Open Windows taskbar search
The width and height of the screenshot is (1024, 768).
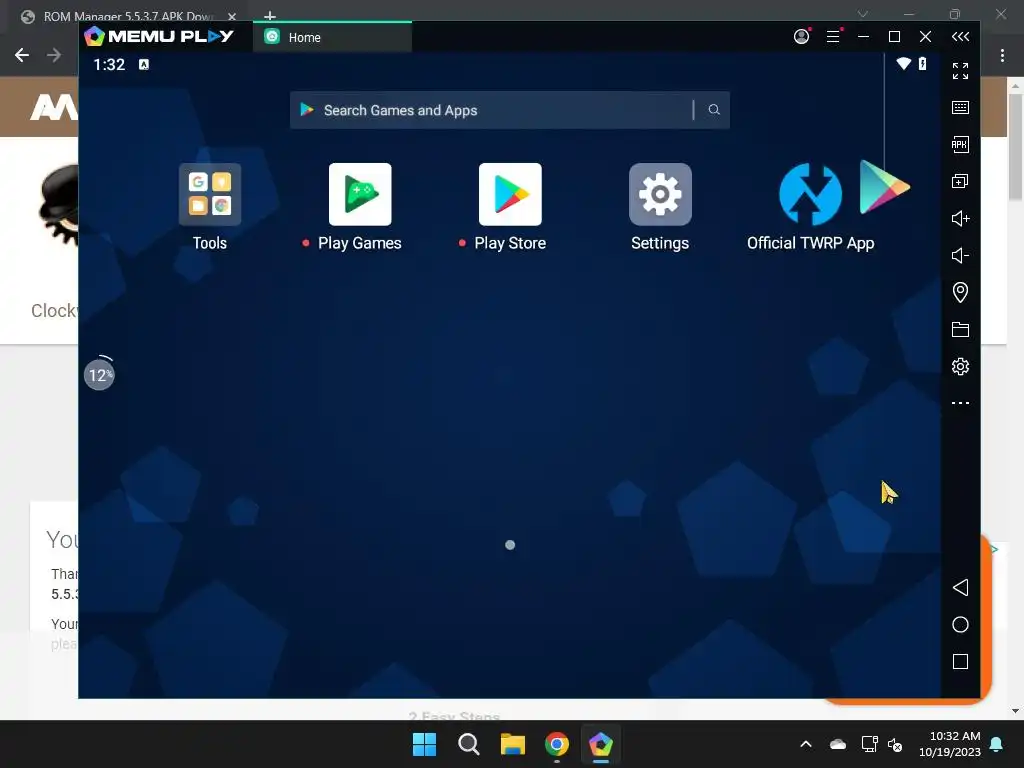pos(468,744)
